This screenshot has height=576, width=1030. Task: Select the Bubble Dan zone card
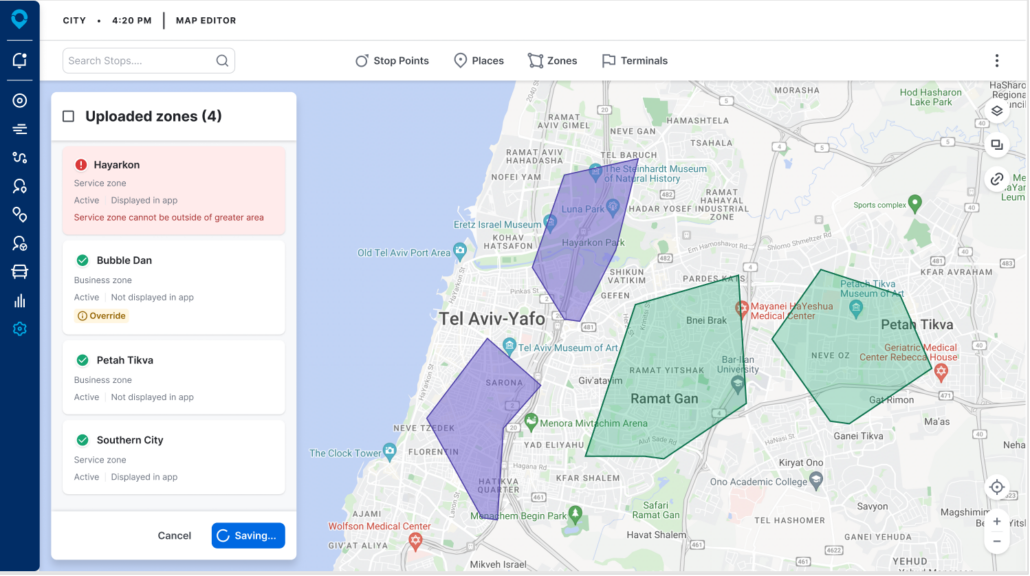point(174,288)
